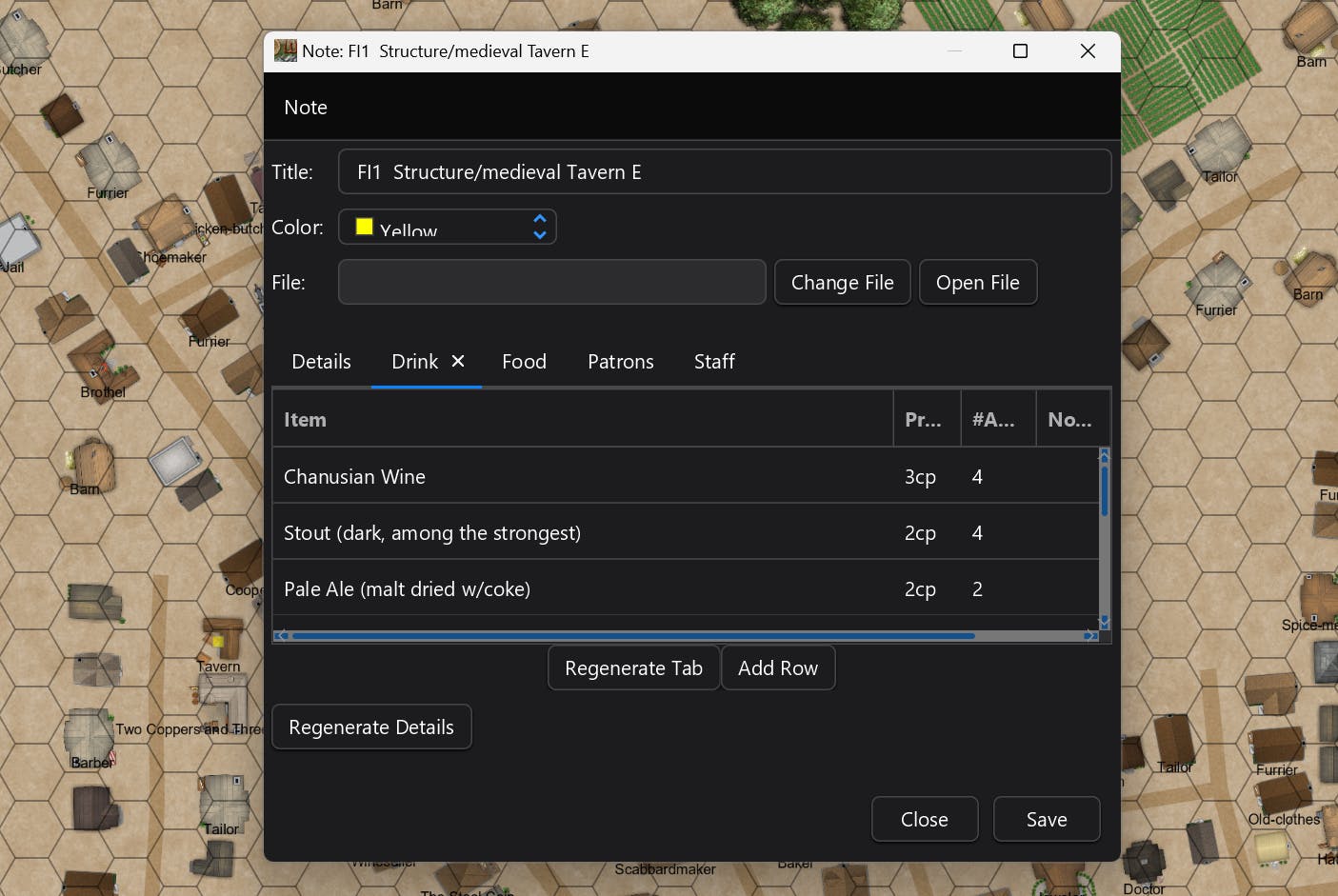Screen dimensions: 1338x896
Task: Click the horizontal scroll left arrow
Action: [281, 635]
